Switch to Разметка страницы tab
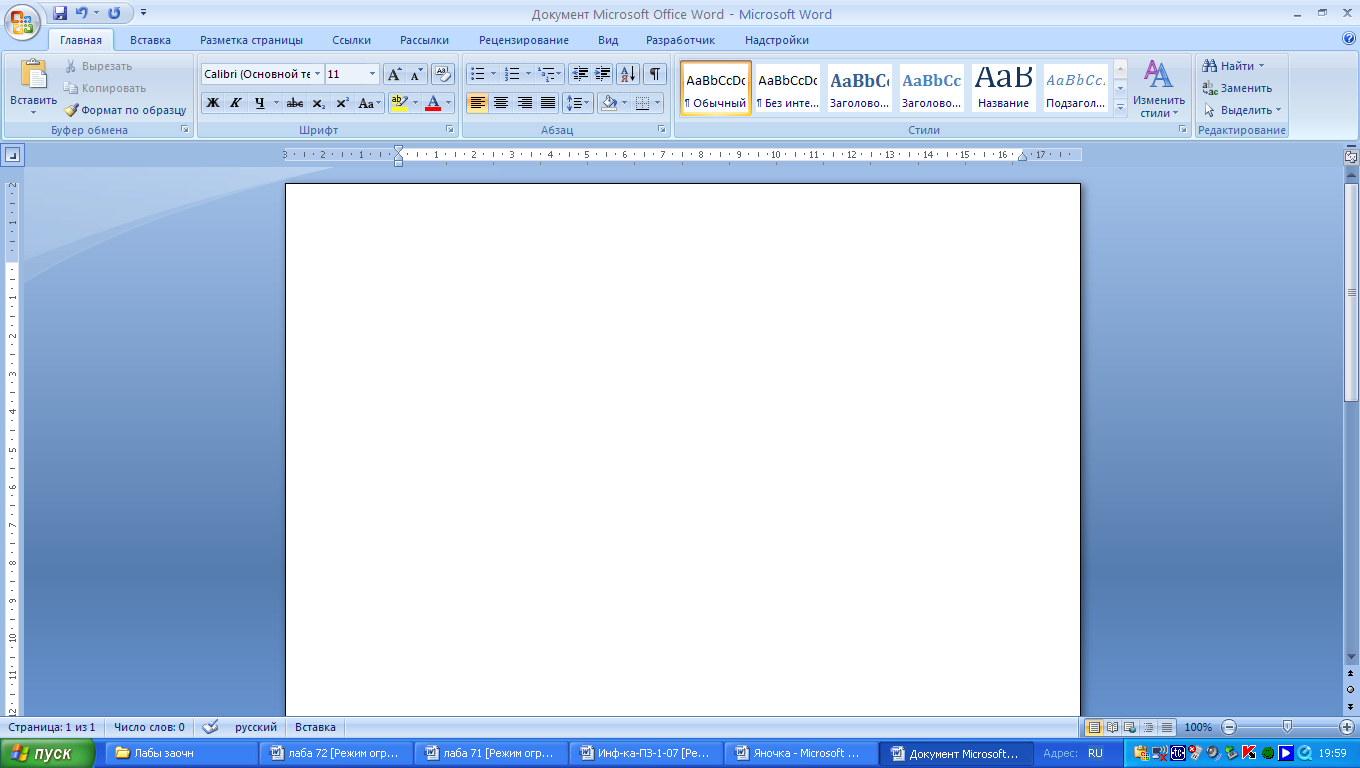Image resolution: width=1360 pixels, height=768 pixels. click(251, 40)
